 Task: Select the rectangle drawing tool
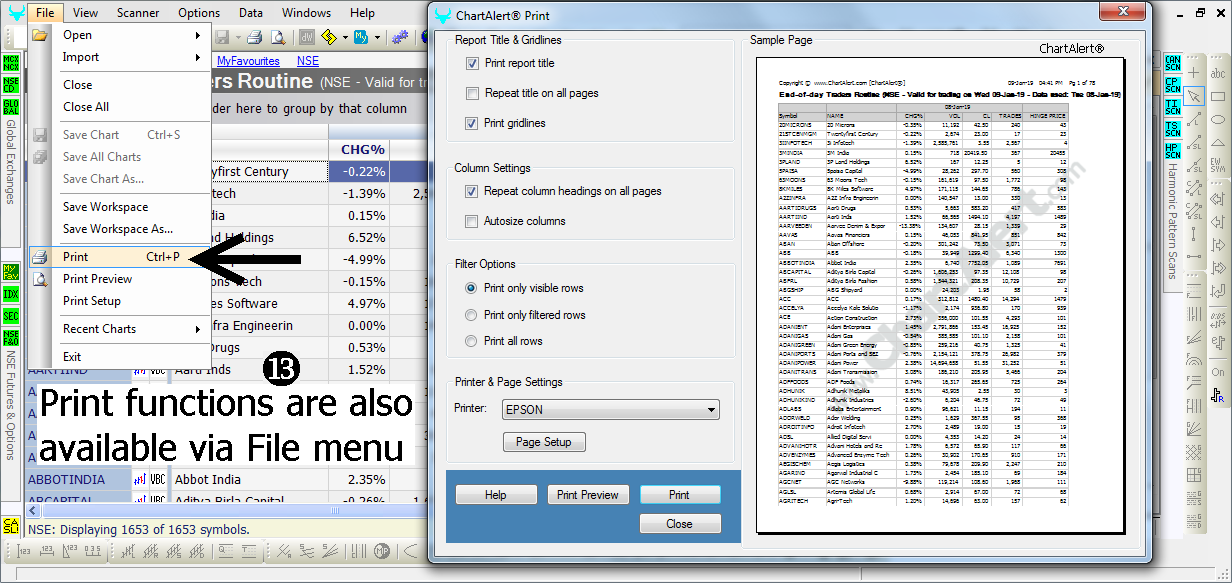coord(1219,97)
